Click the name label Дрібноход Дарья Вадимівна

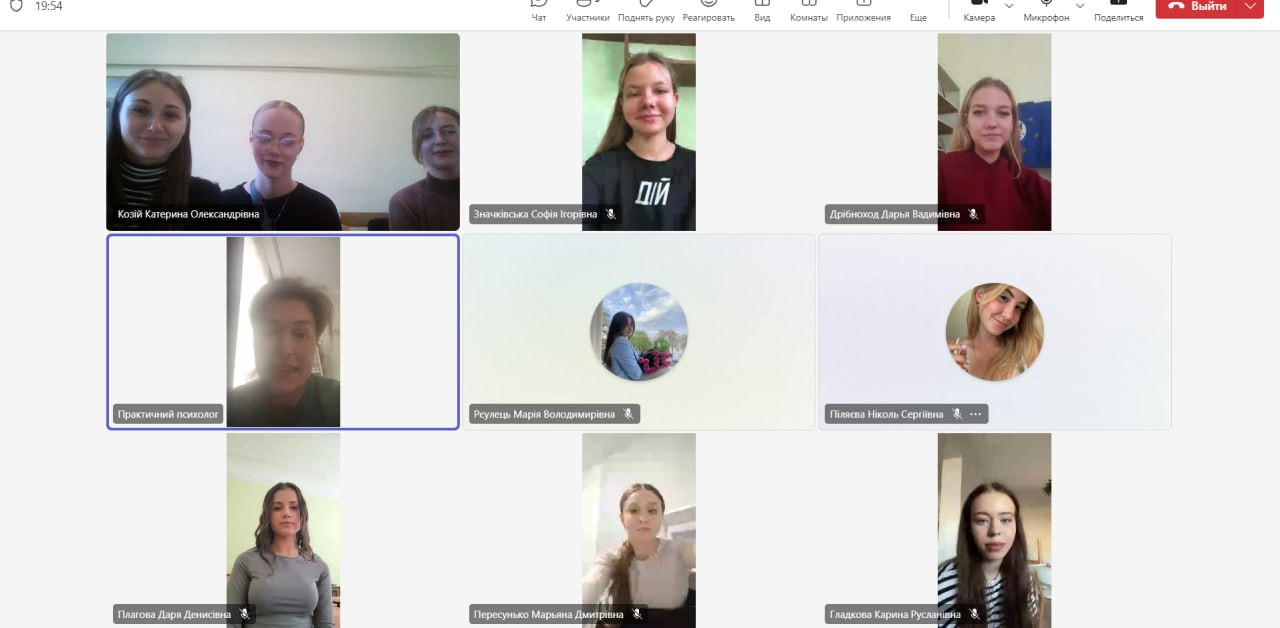tap(894, 214)
